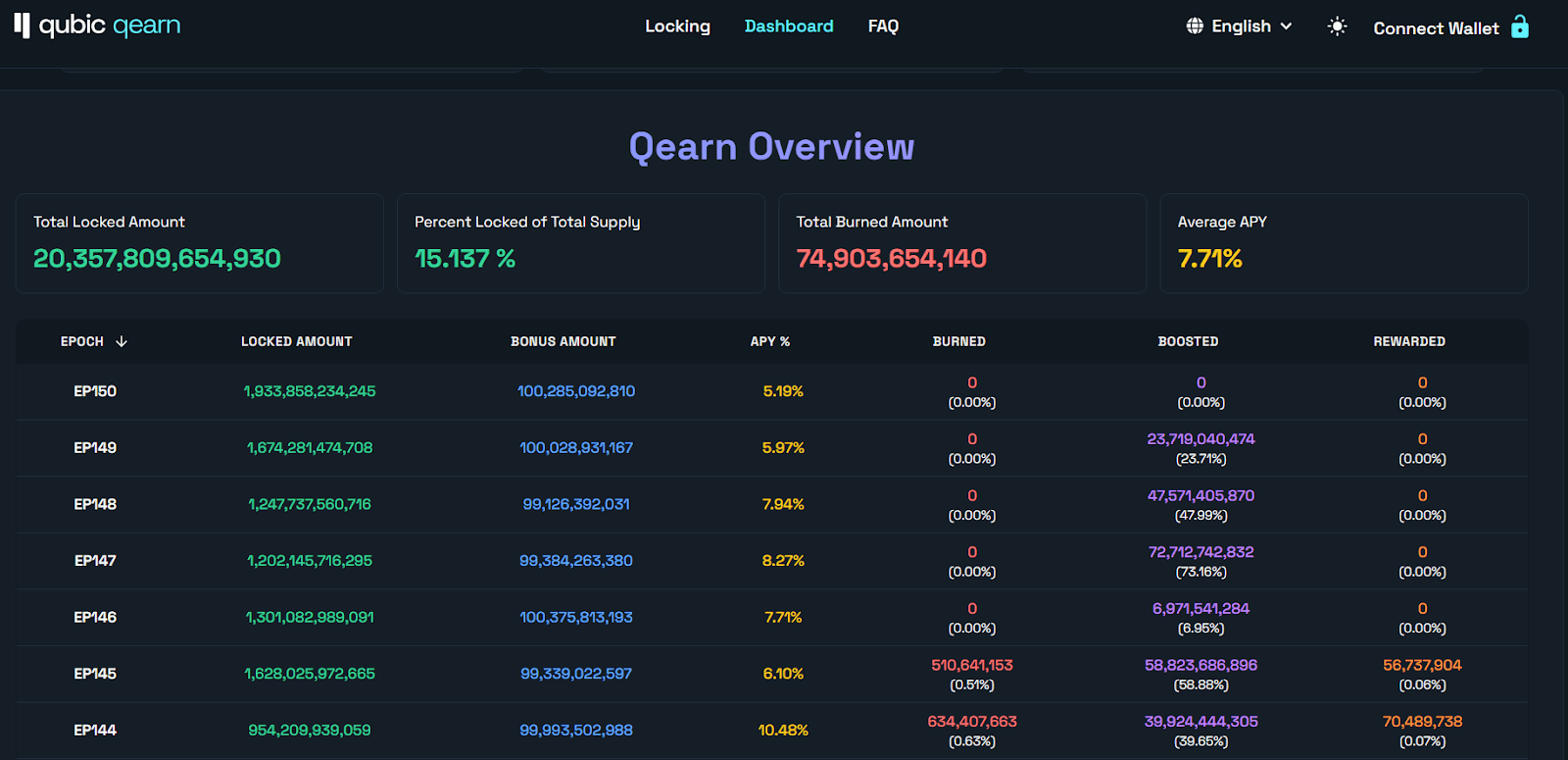Screen dimensions: 1568x760
Task: Select the EP145 epoch row label
Action: [x=95, y=674]
